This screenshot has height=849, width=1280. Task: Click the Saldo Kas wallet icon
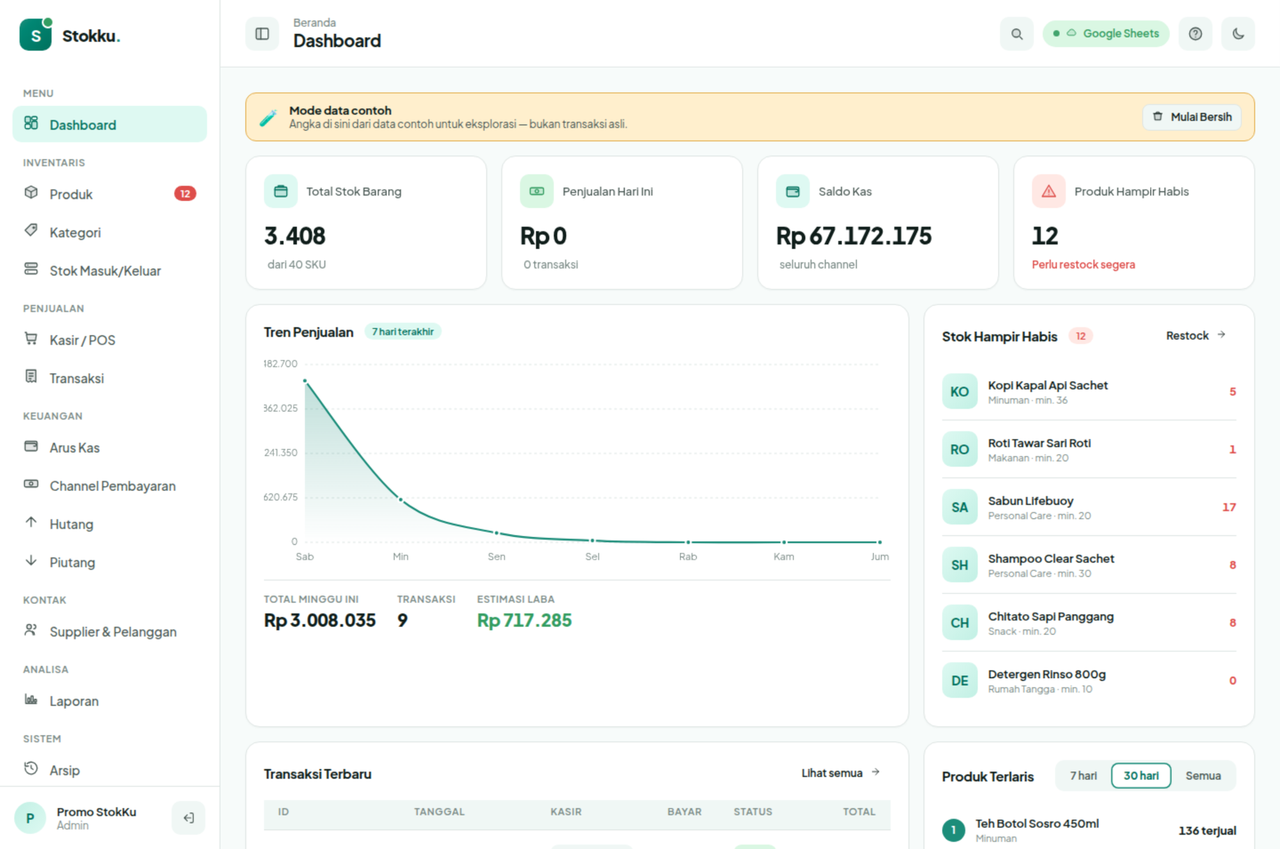pos(792,191)
